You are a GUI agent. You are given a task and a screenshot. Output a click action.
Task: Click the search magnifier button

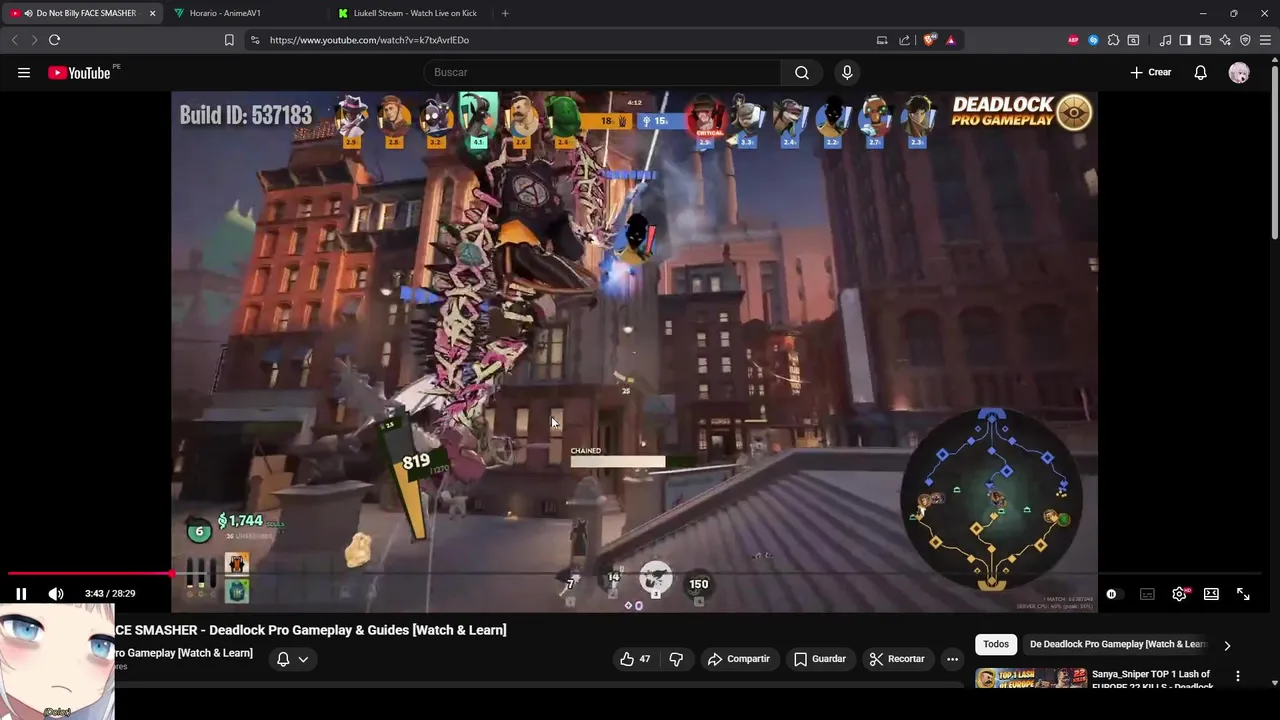(801, 72)
